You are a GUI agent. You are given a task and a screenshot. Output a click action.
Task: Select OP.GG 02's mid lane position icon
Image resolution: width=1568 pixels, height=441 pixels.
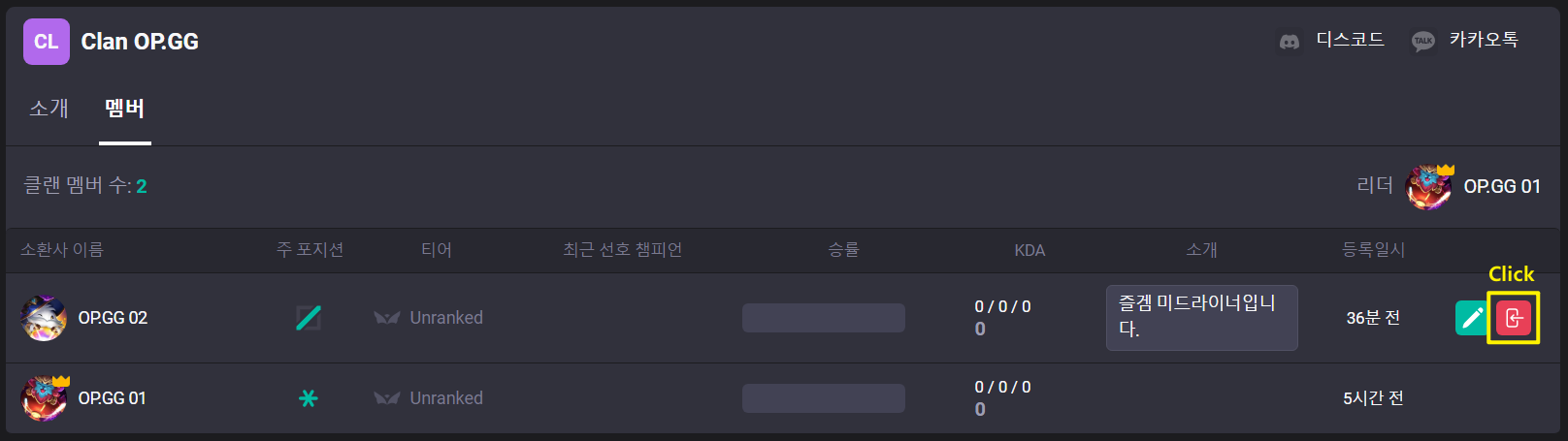(309, 318)
